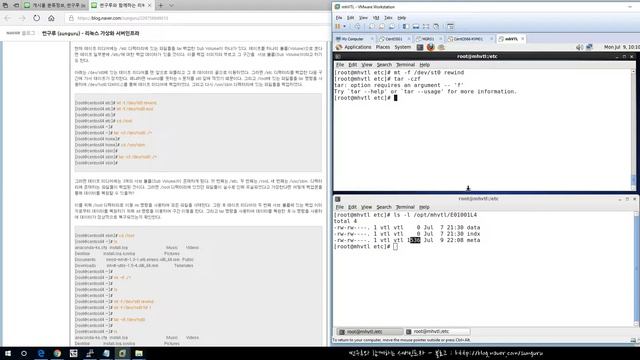Click the lower terminal vertical scrollbar
This screenshot has width=640, height=360.
point(636,269)
